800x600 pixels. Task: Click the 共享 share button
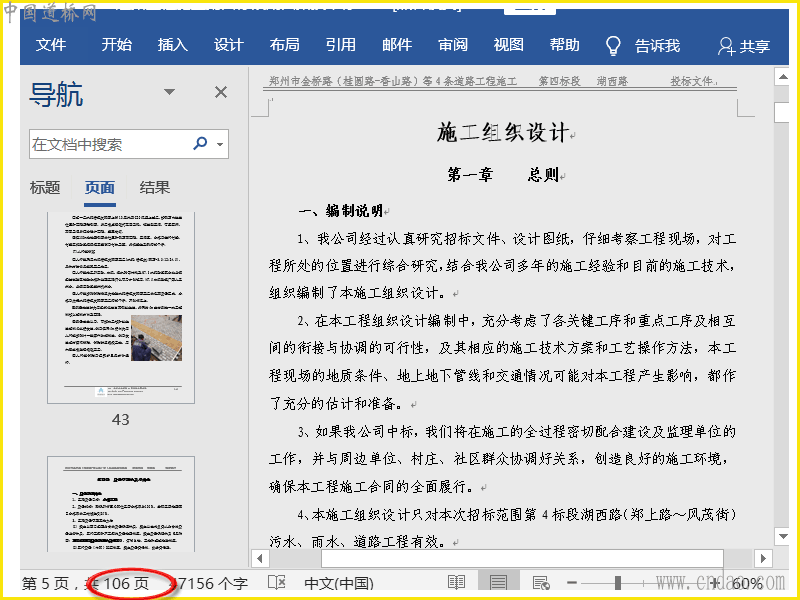(744, 46)
